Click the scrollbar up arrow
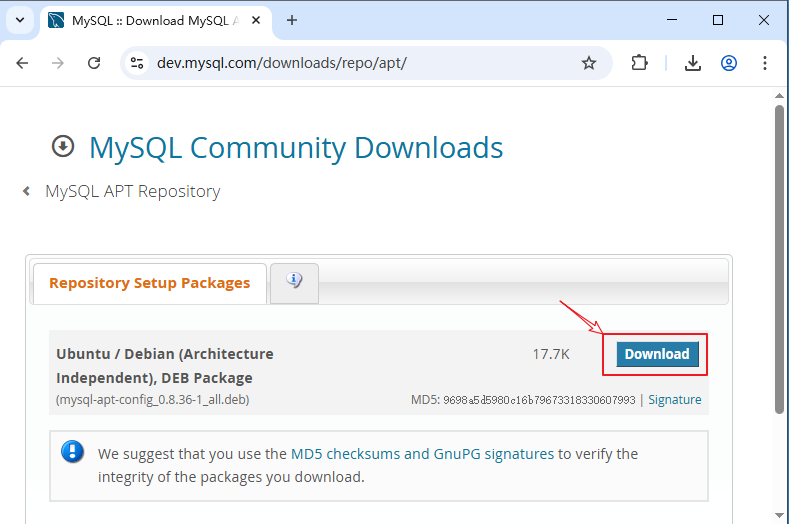This screenshot has width=789, height=524. click(x=779, y=96)
